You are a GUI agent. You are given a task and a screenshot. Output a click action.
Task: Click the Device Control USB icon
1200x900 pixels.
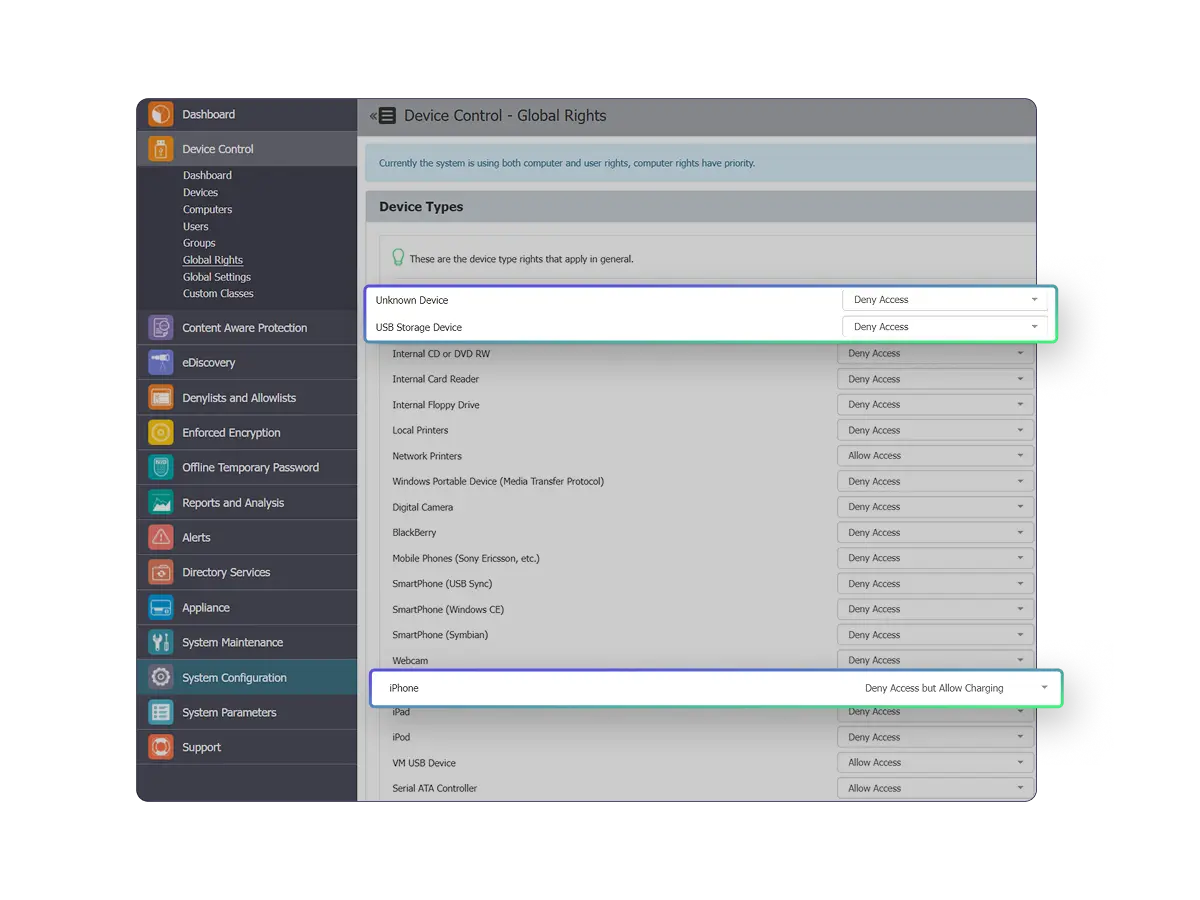point(160,149)
